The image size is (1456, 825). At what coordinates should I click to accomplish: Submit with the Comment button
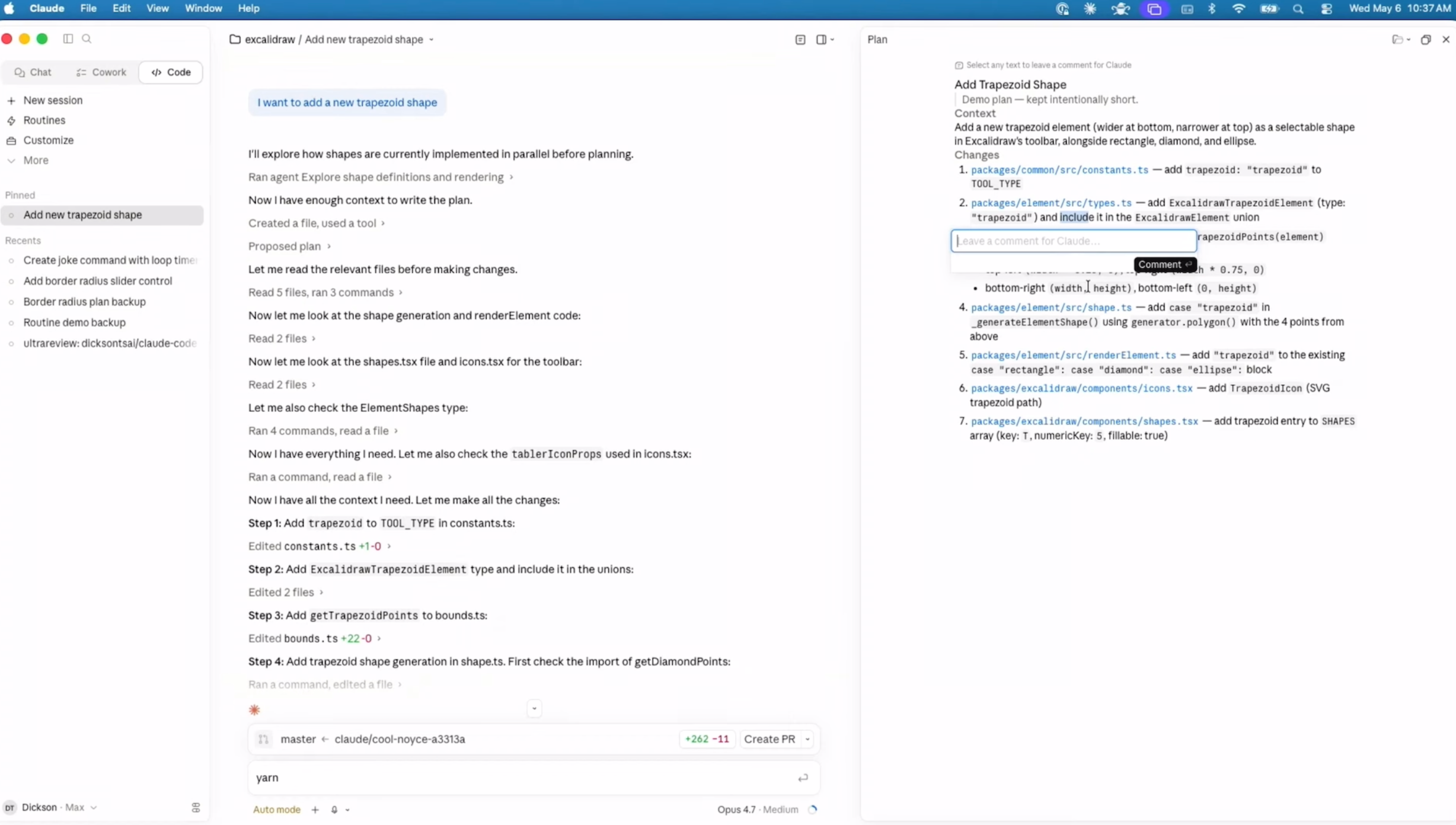tap(1164, 264)
